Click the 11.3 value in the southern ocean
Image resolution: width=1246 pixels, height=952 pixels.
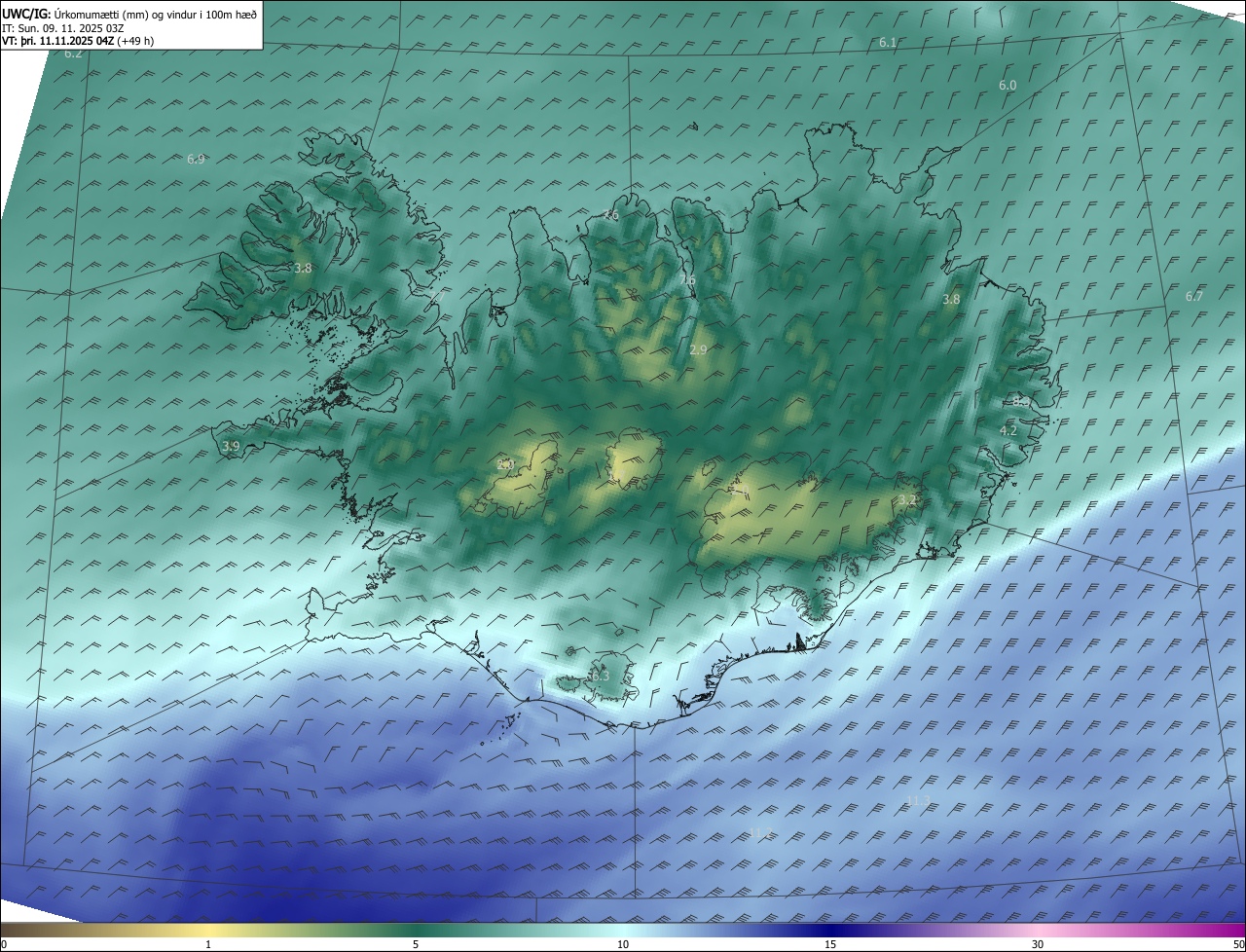pos(918,801)
